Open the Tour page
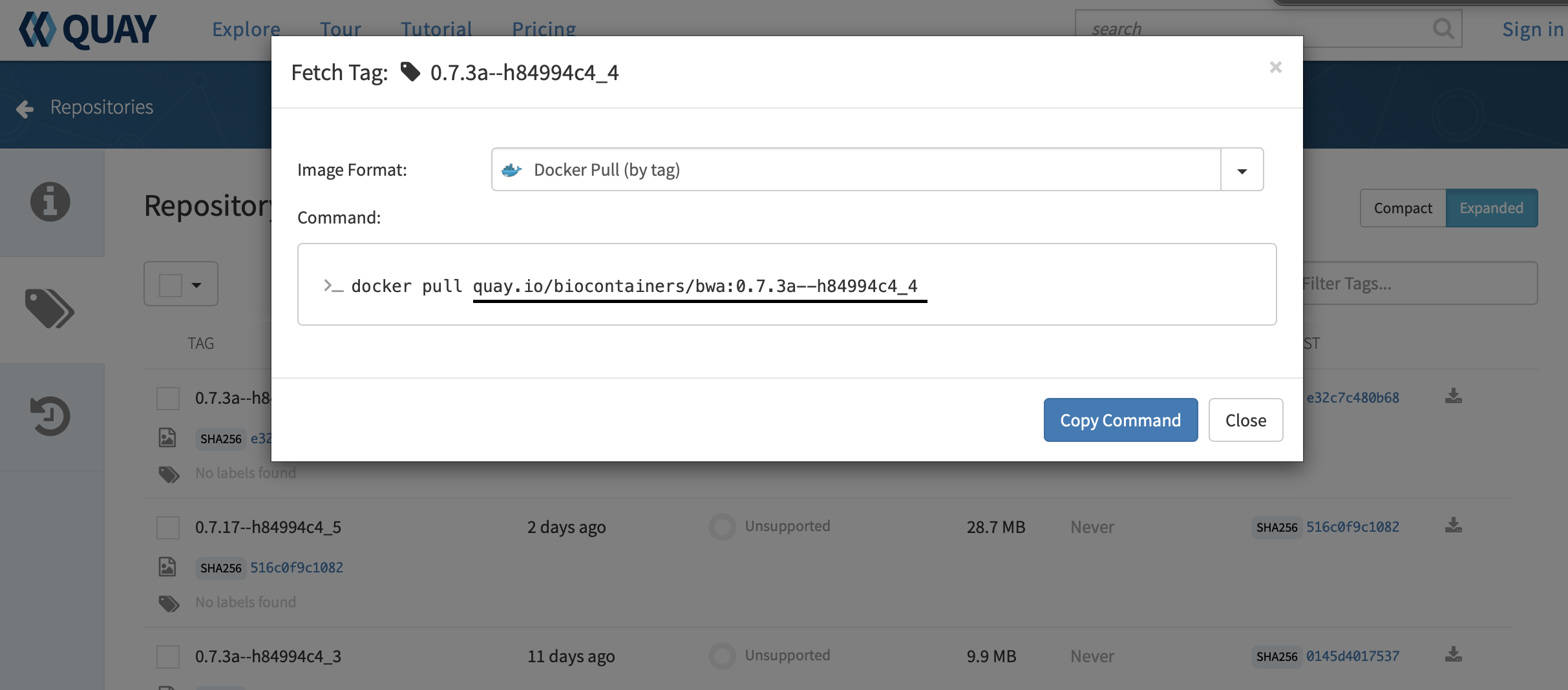Viewport: 1568px width, 690px height. (341, 29)
